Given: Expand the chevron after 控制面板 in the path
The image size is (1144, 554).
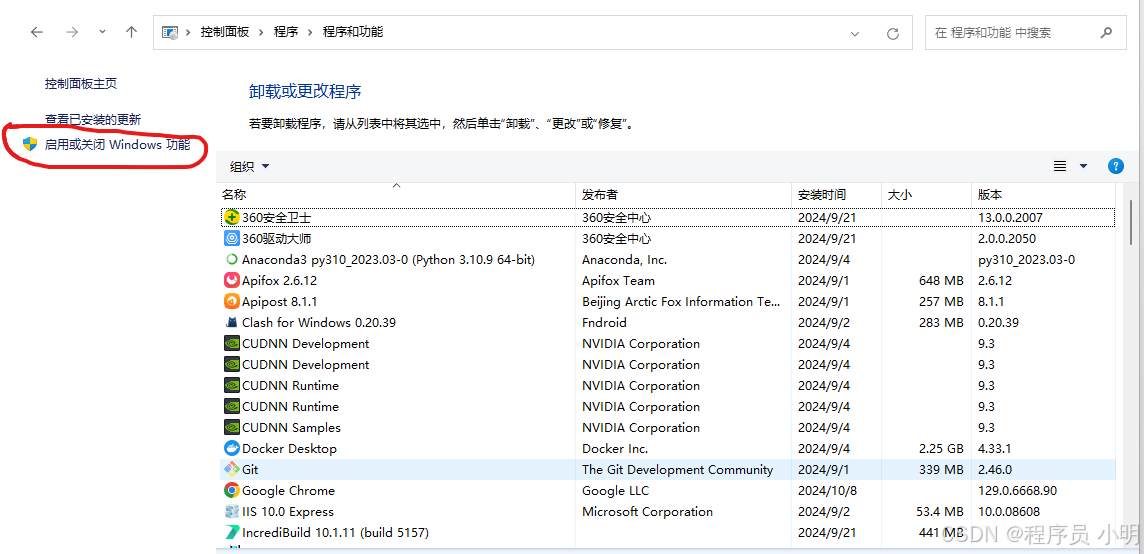Looking at the screenshot, I should (x=261, y=32).
